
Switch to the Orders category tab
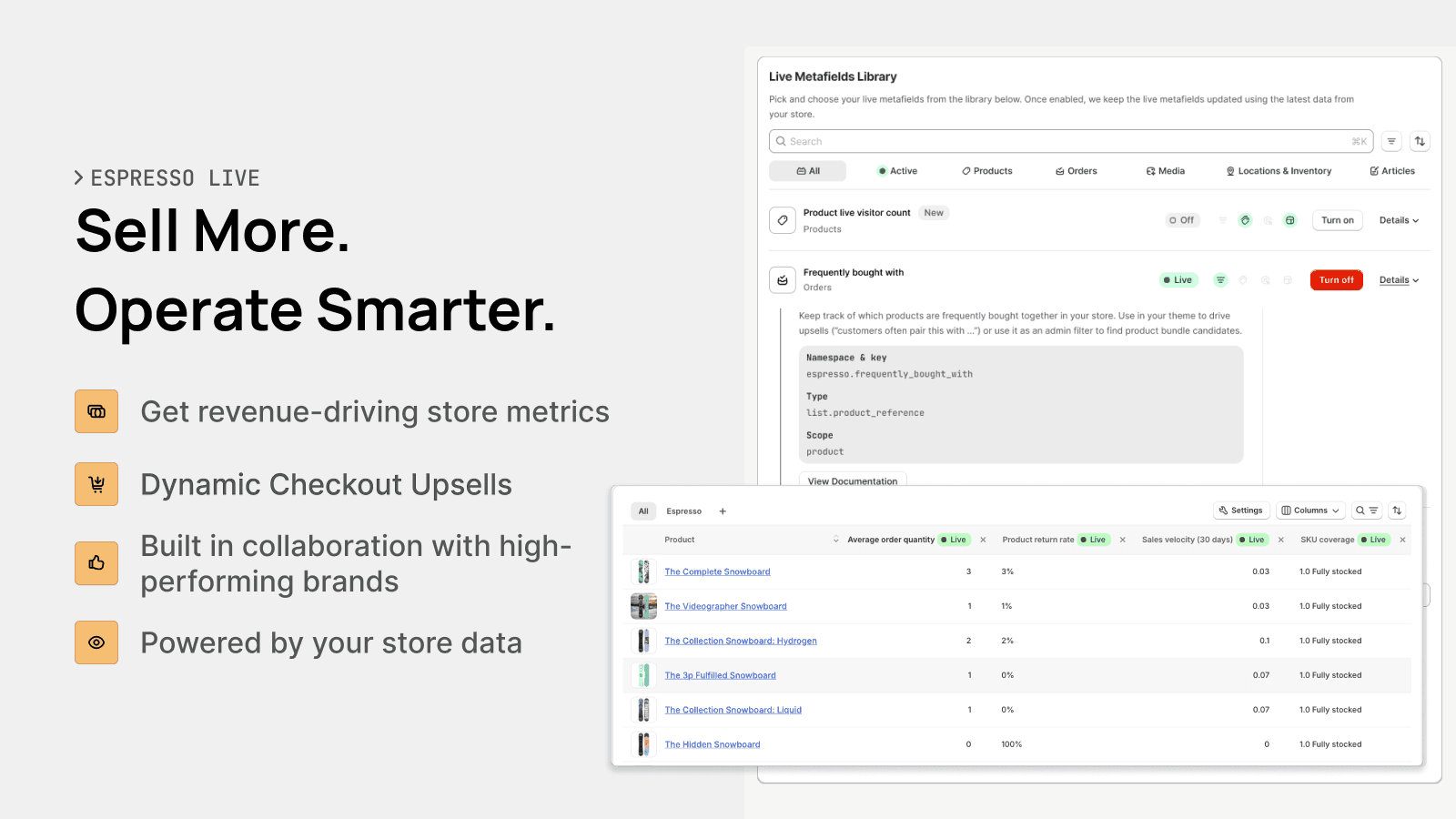pyautogui.click(x=1076, y=171)
